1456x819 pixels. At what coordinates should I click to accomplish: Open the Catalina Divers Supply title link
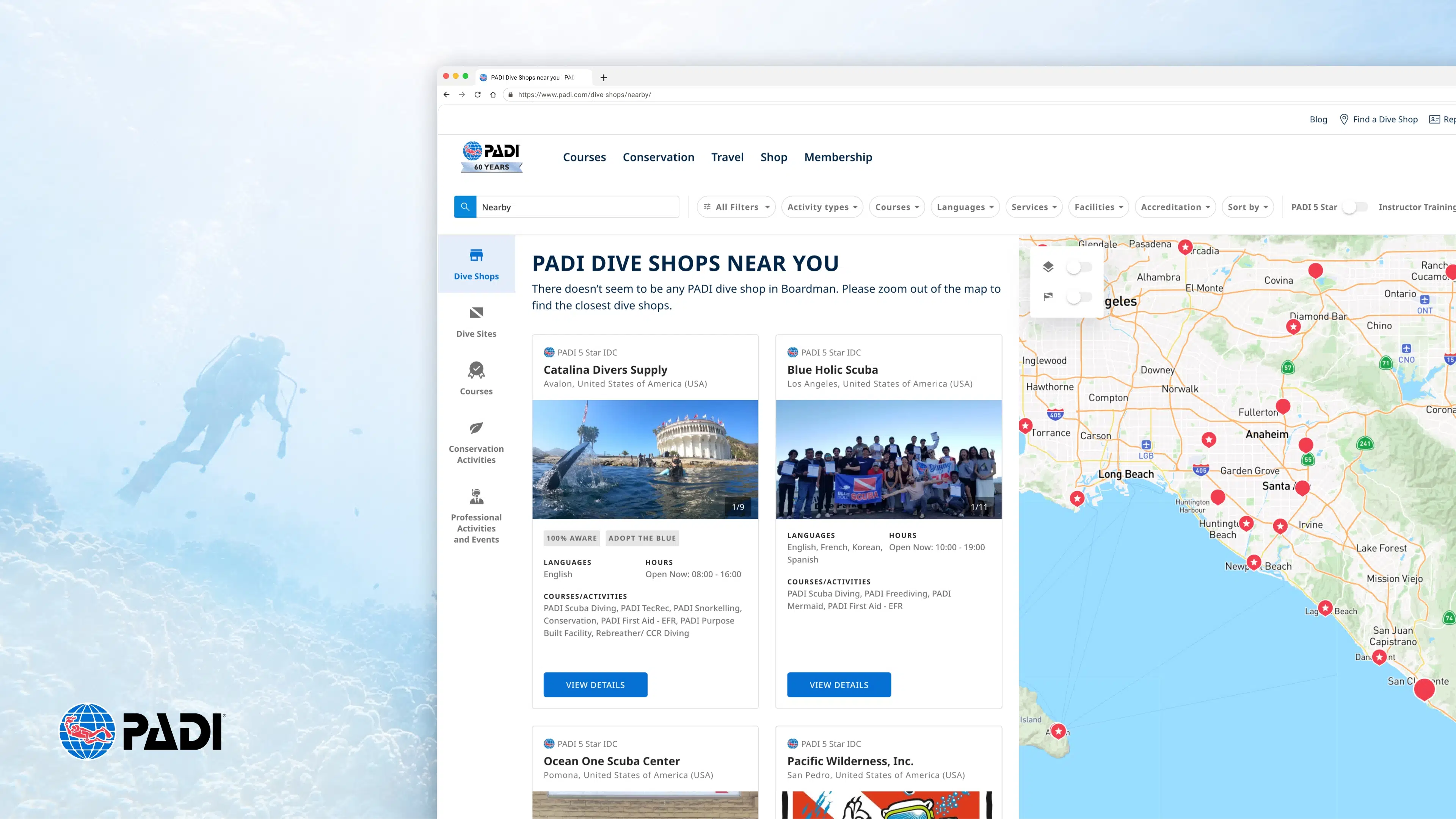click(x=606, y=370)
